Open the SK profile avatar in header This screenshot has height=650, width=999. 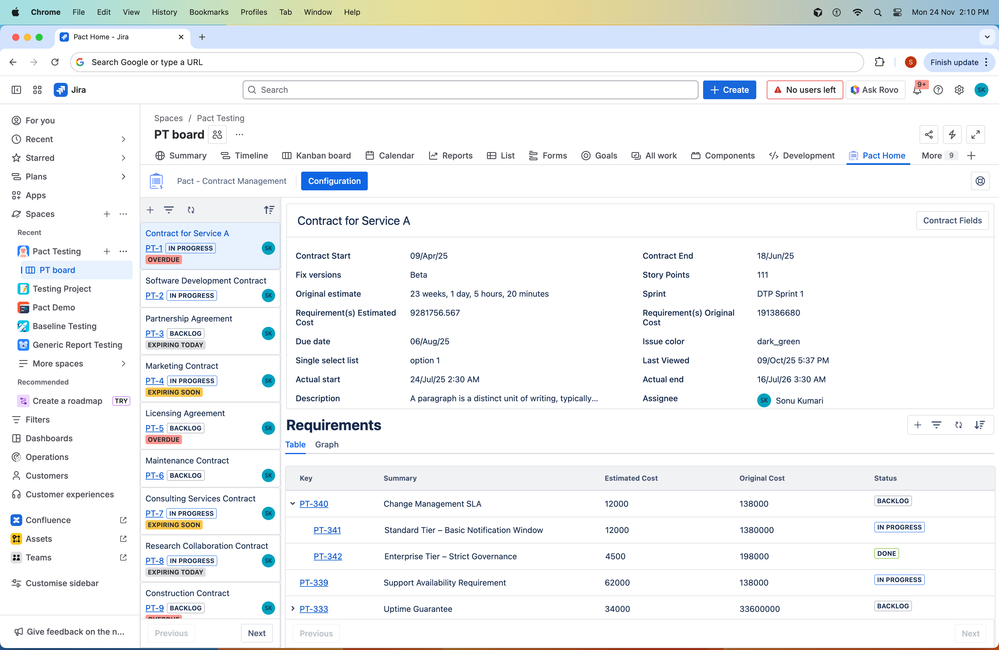(x=981, y=90)
